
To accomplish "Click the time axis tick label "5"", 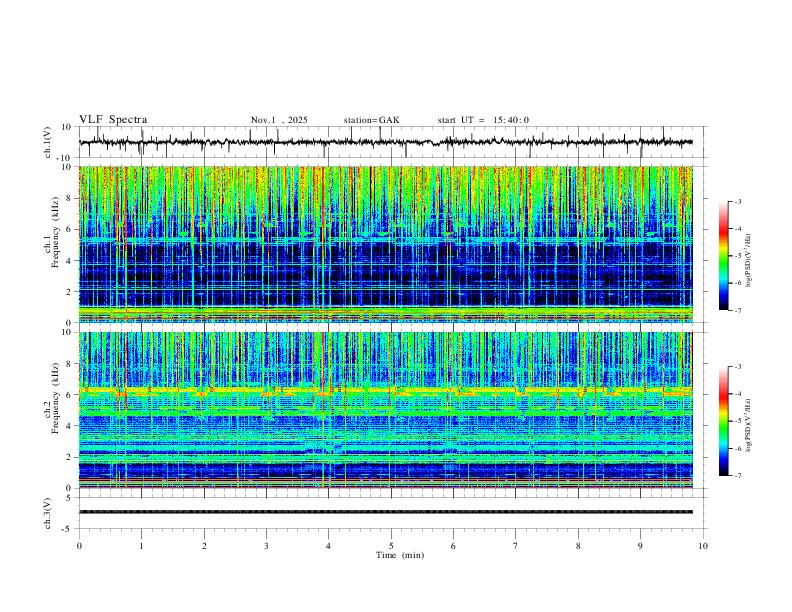I will [x=391, y=546].
